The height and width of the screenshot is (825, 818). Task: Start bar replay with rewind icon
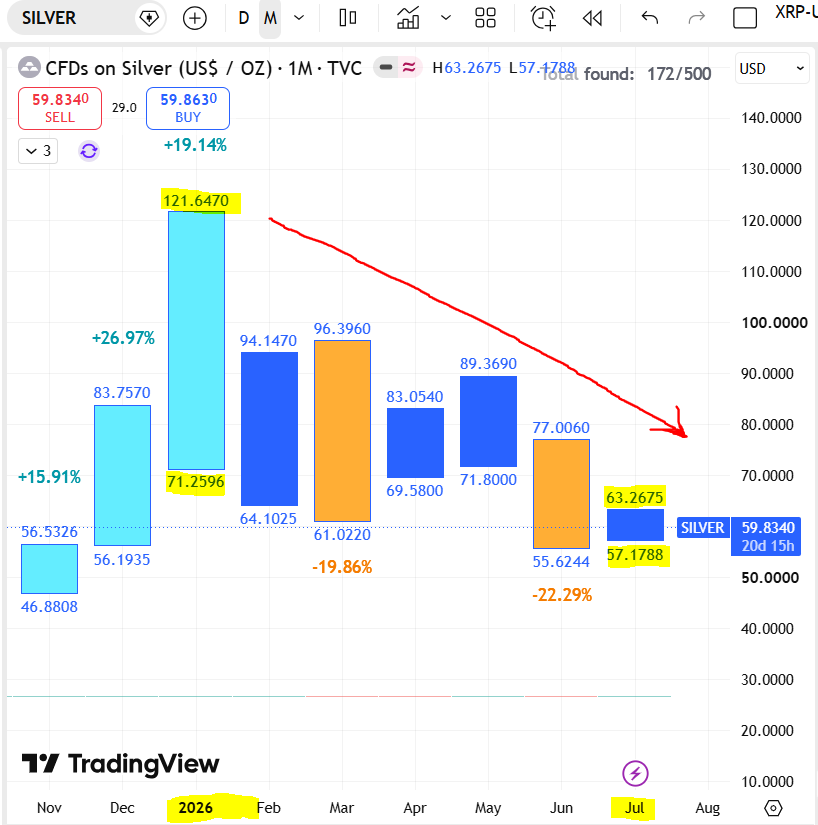(592, 18)
